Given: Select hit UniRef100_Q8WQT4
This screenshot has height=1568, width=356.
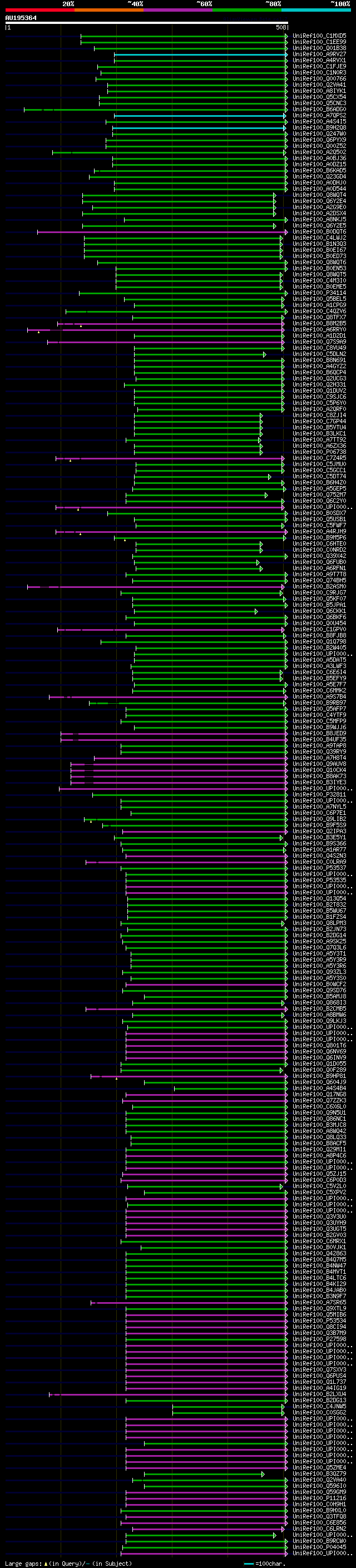Looking at the screenshot, I should [319, 195].
